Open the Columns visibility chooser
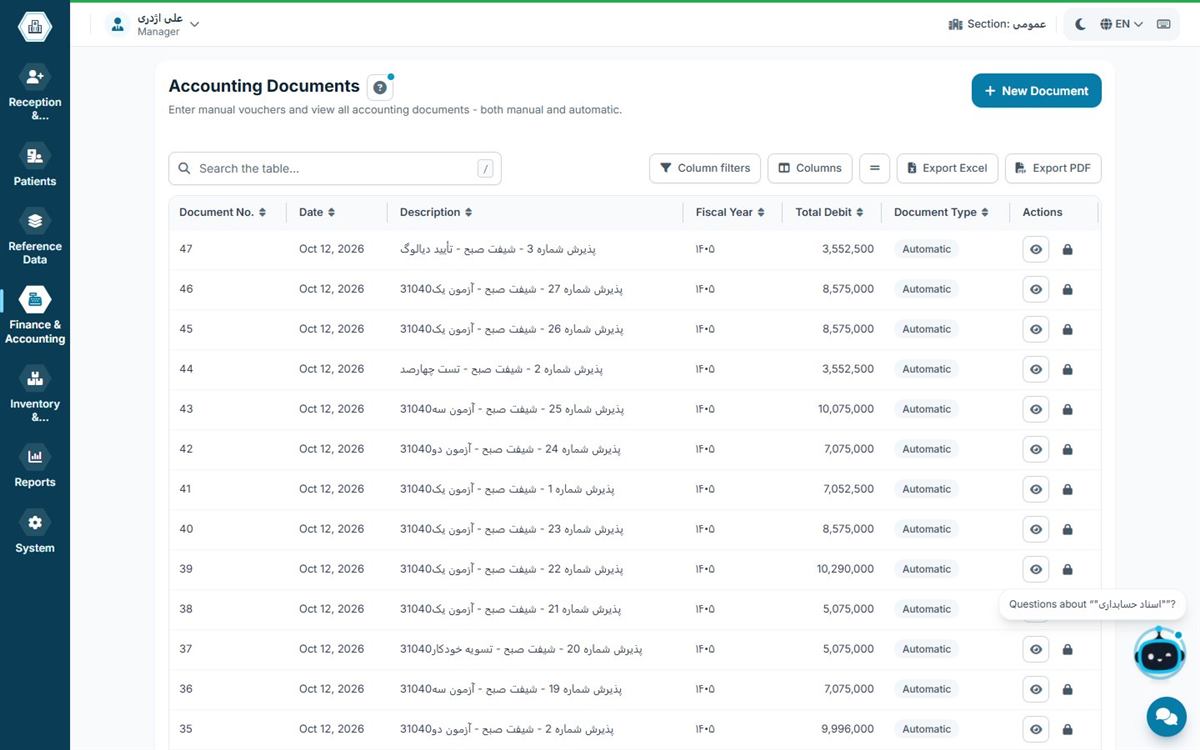This screenshot has height=750, width=1200. pyautogui.click(x=810, y=168)
